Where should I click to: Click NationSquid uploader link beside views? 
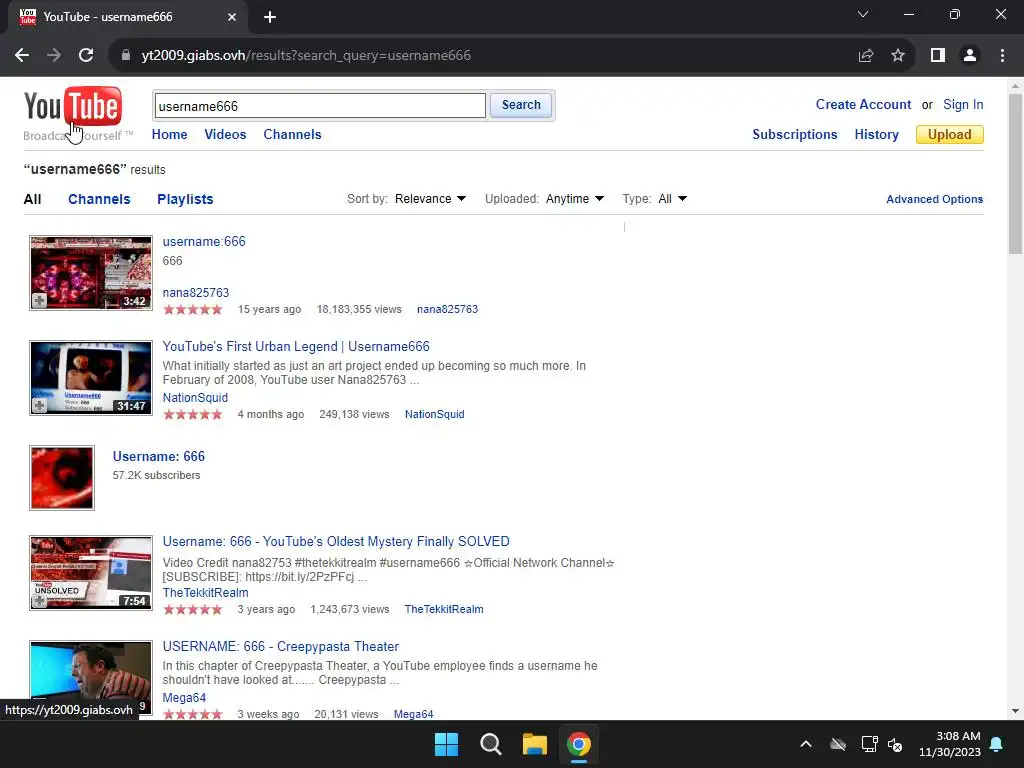[x=434, y=414]
